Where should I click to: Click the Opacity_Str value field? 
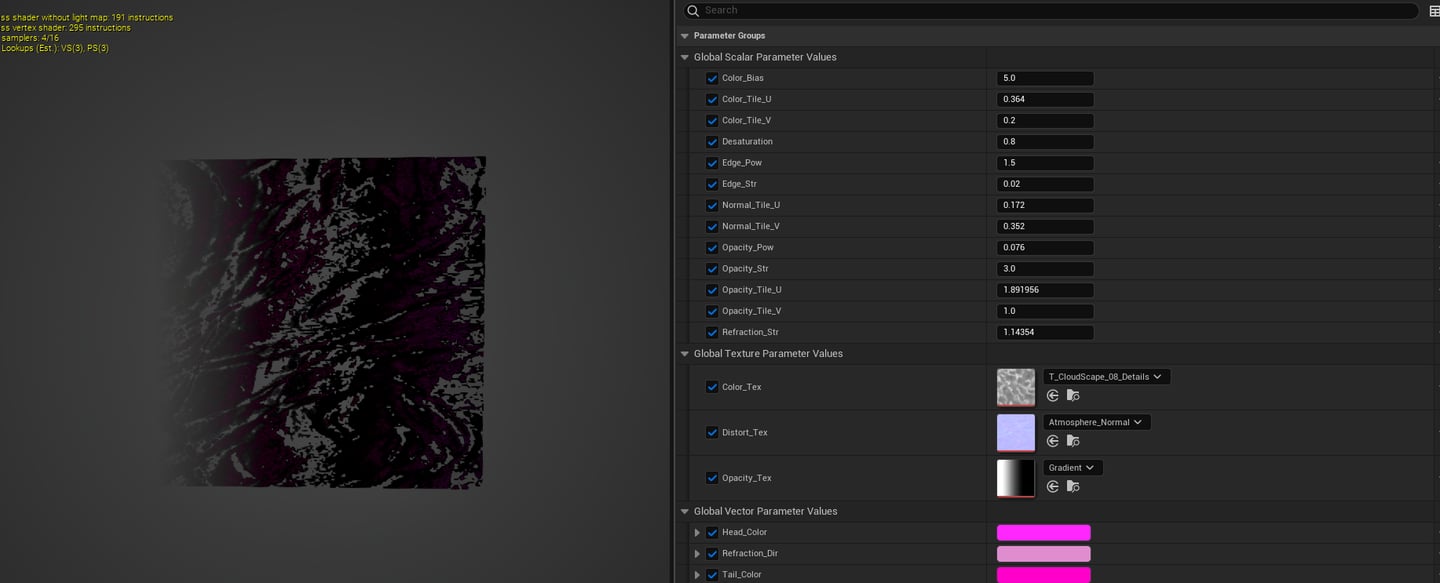pos(1044,269)
